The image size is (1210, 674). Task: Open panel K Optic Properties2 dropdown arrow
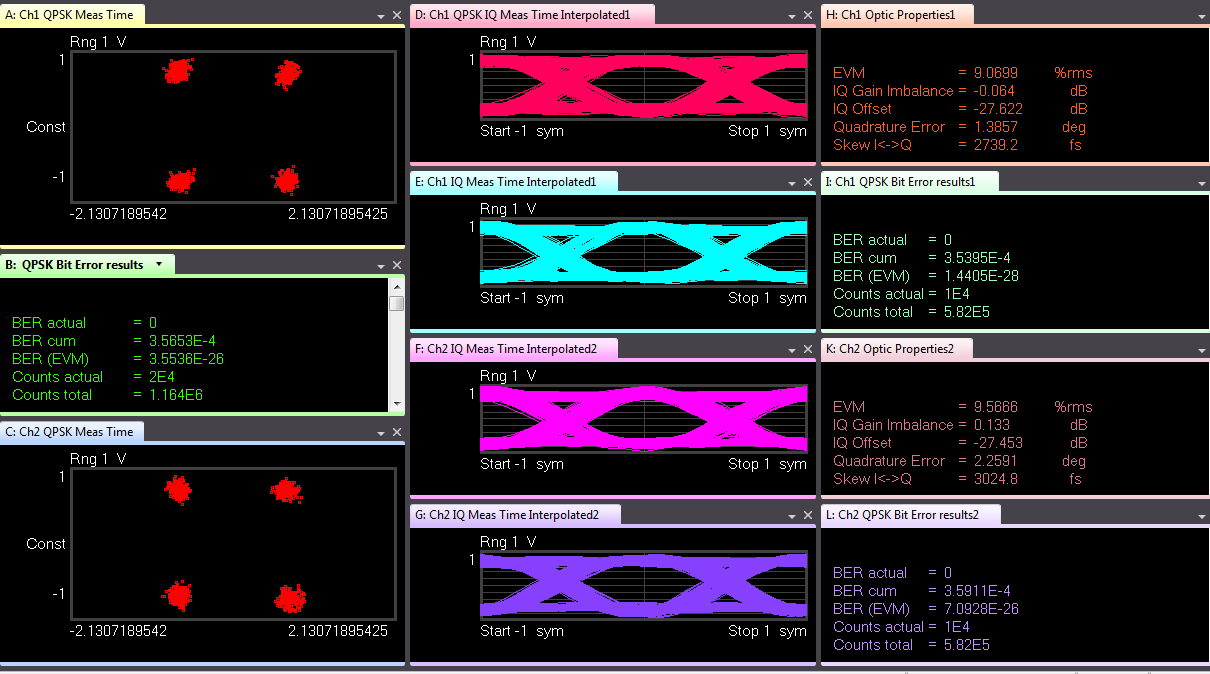pyautogui.click(x=1201, y=351)
